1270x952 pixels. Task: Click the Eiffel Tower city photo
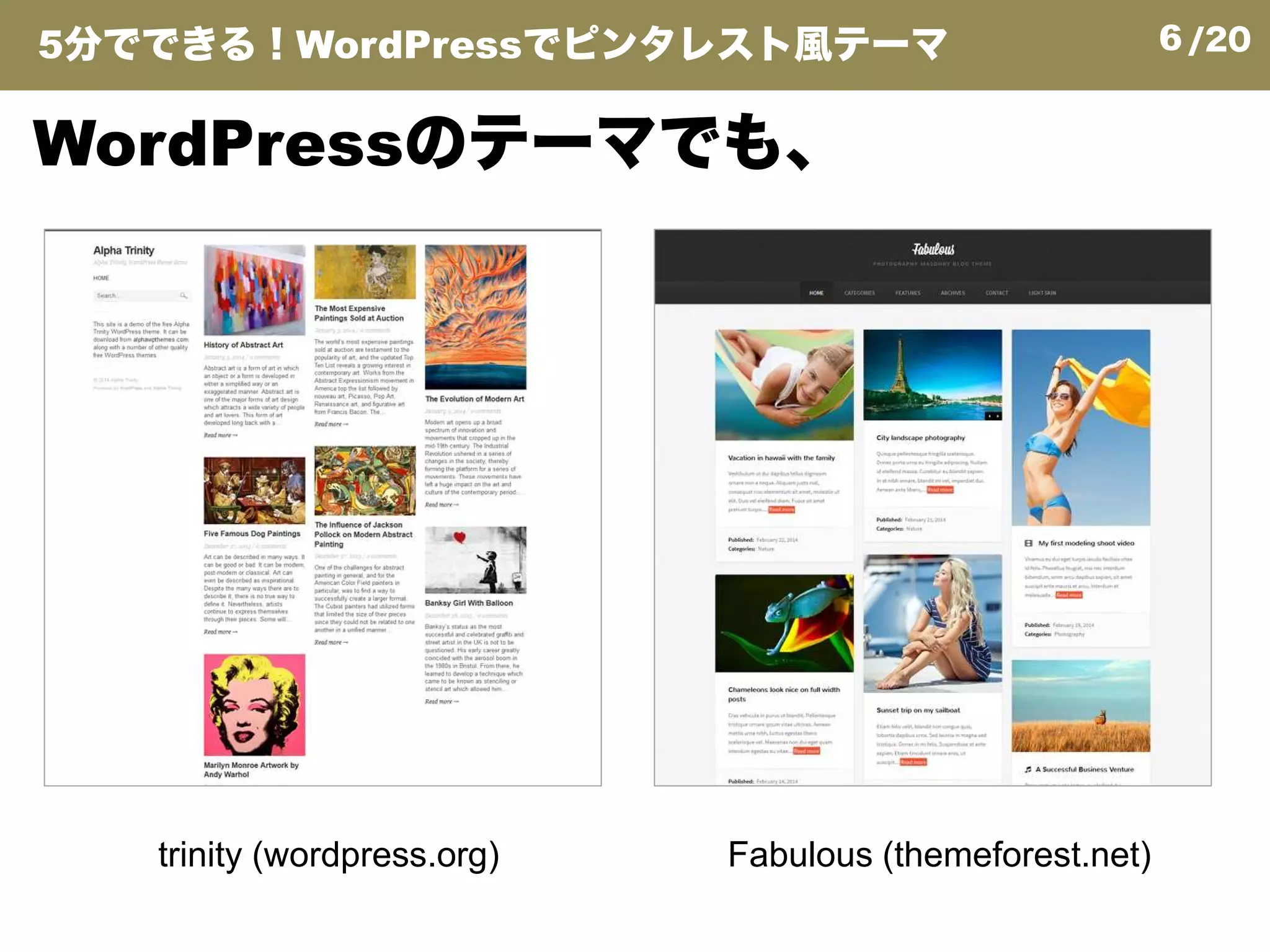[x=933, y=375]
